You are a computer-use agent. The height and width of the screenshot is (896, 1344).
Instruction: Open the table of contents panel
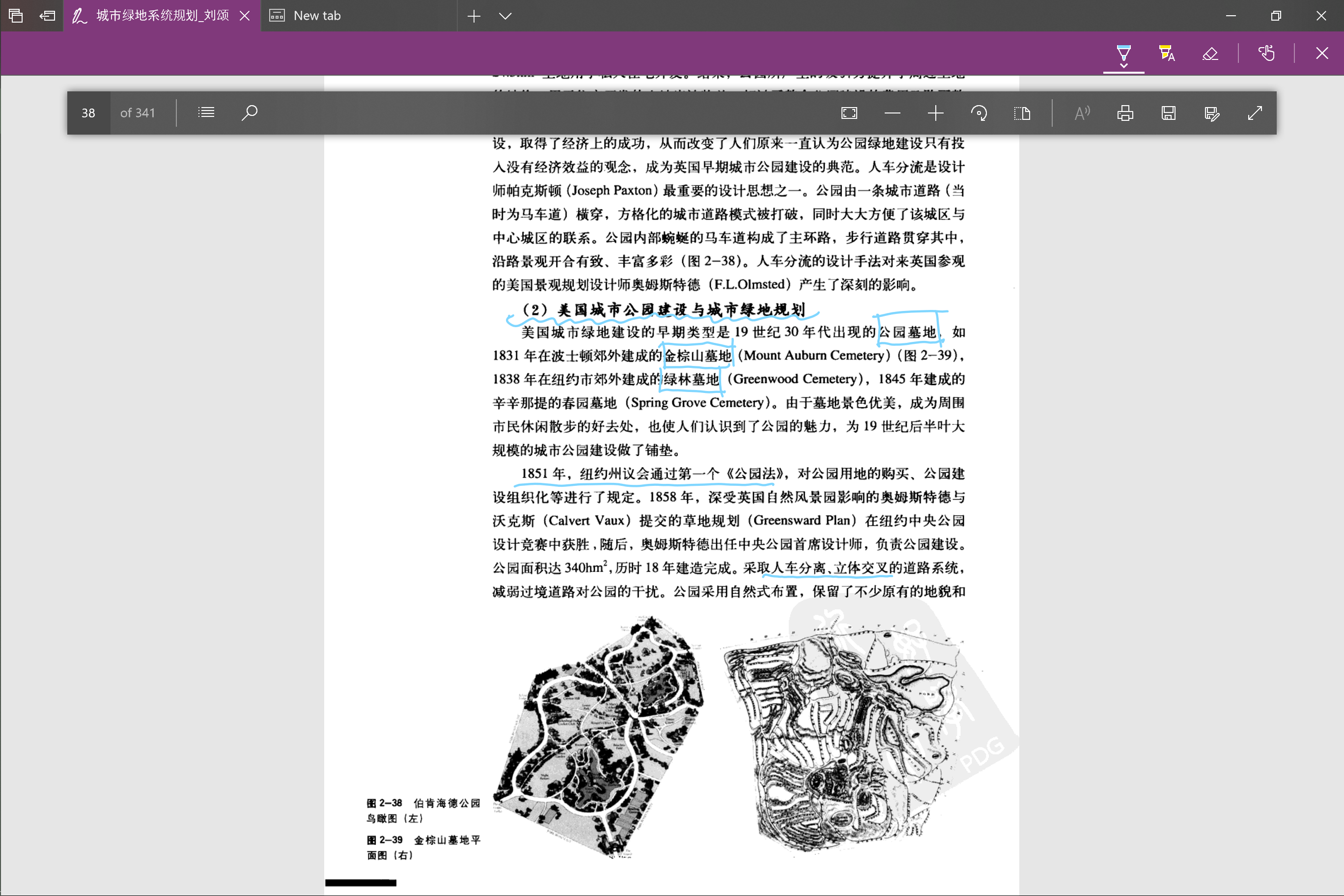coord(206,112)
